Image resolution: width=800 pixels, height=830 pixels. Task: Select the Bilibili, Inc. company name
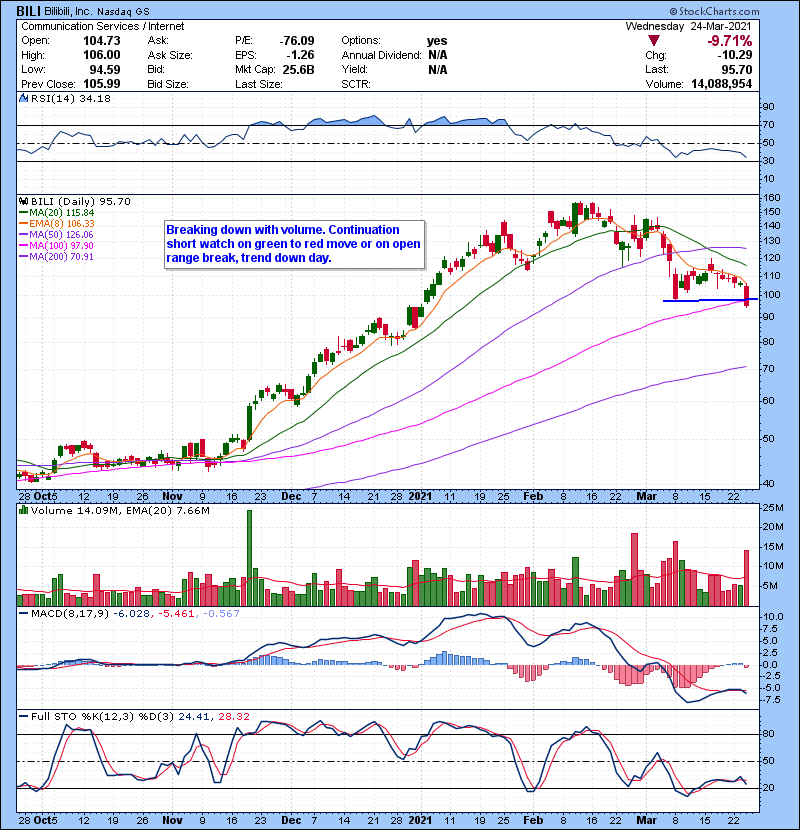69,11
